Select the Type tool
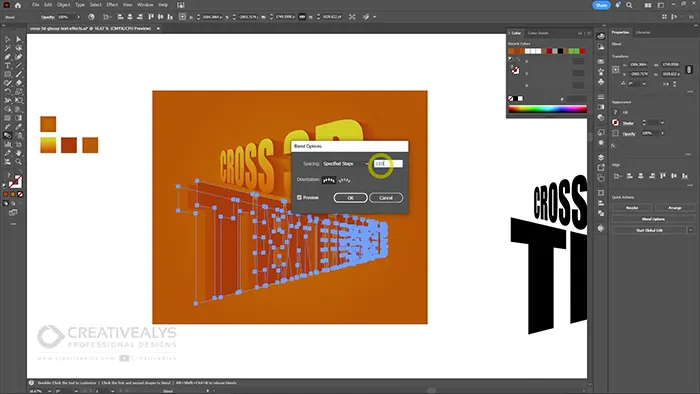 pos(8,66)
